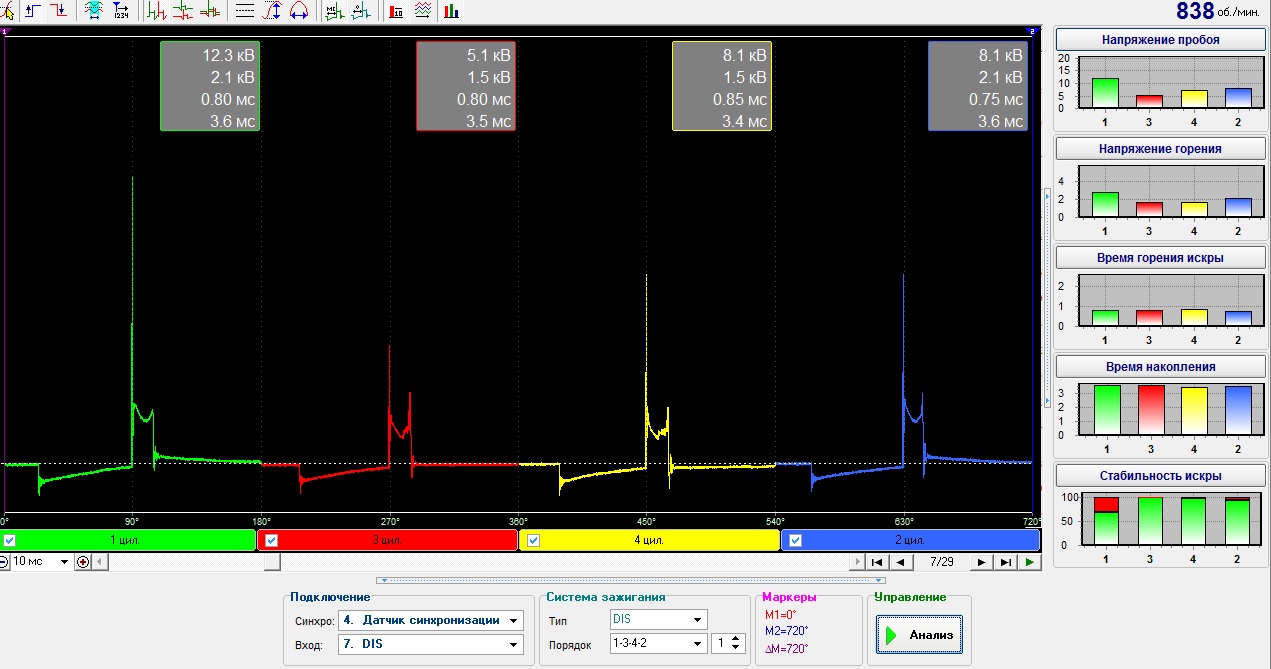Image resolution: width=1271 pixels, height=669 pixels.
Task: Jump to the first frame
Action: coord(877,562)
